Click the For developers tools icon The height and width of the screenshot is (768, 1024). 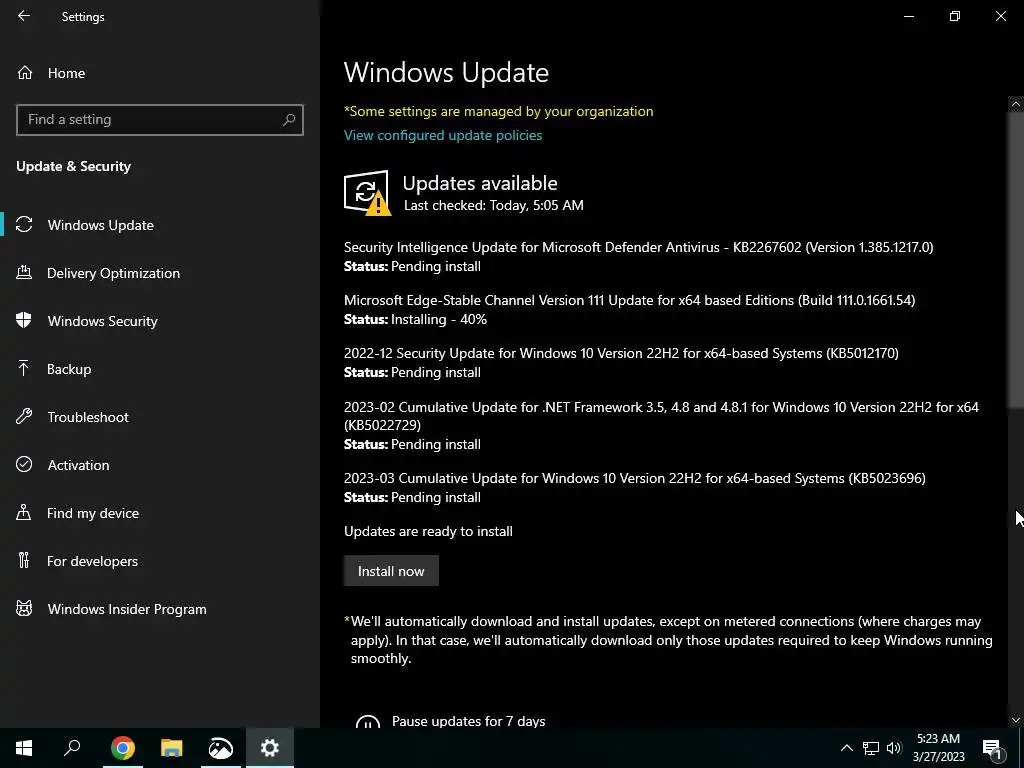pos(24,560)
